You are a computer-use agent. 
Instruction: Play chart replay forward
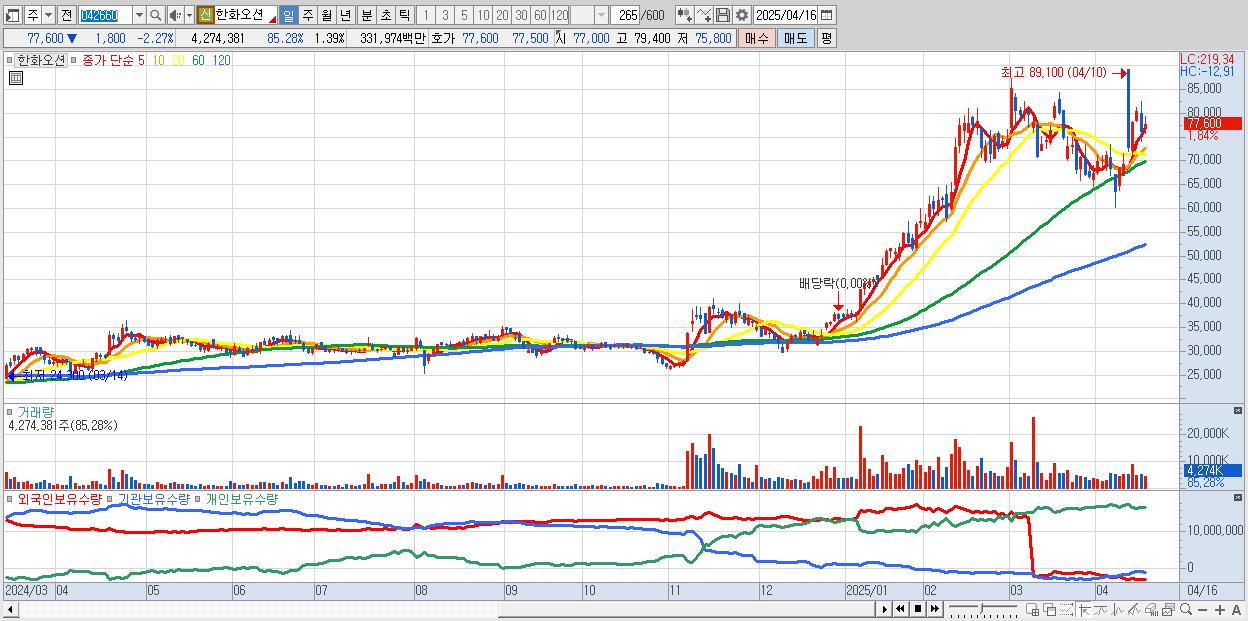click(885, 609)
